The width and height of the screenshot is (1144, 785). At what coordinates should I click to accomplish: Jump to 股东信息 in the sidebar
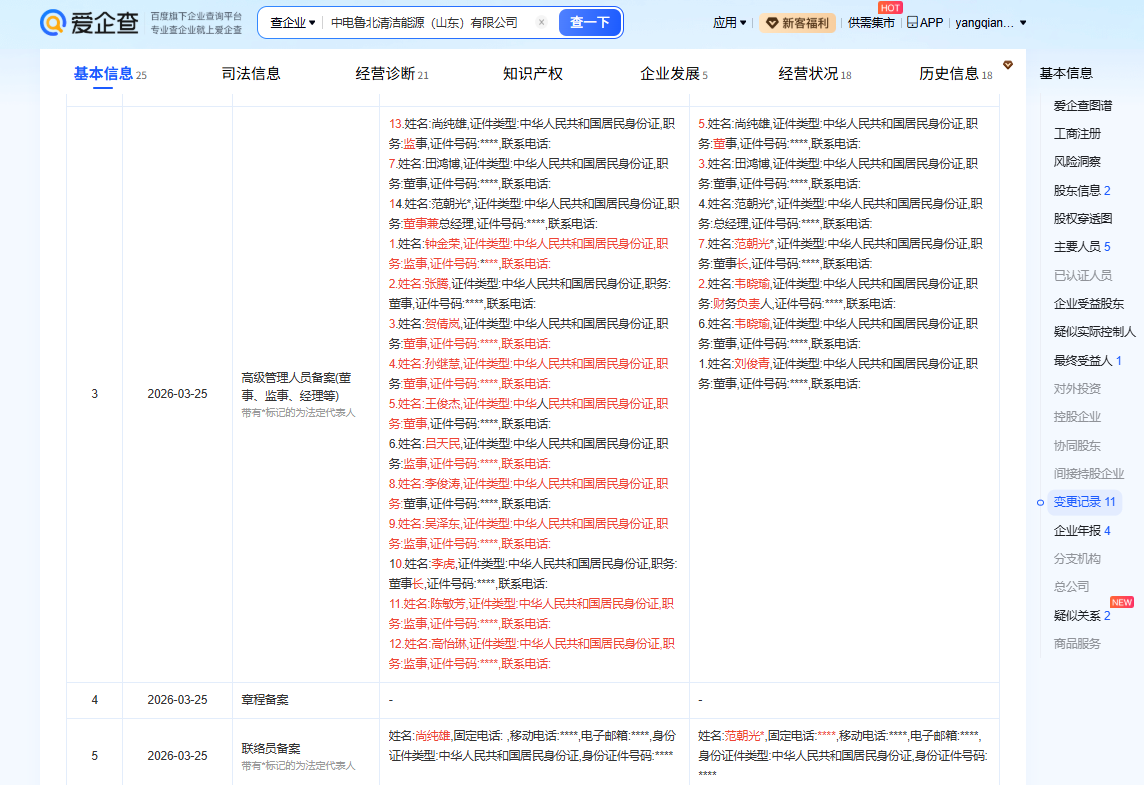pyautogui.click(x=1081, y=190)
